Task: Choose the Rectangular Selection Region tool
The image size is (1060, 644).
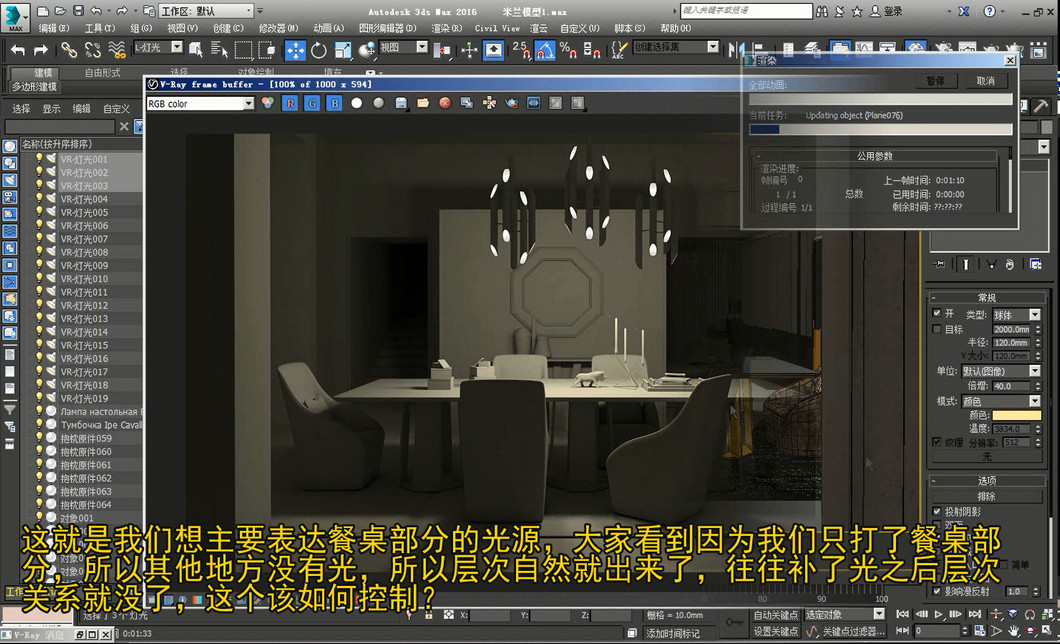Action: coord(243,50)
